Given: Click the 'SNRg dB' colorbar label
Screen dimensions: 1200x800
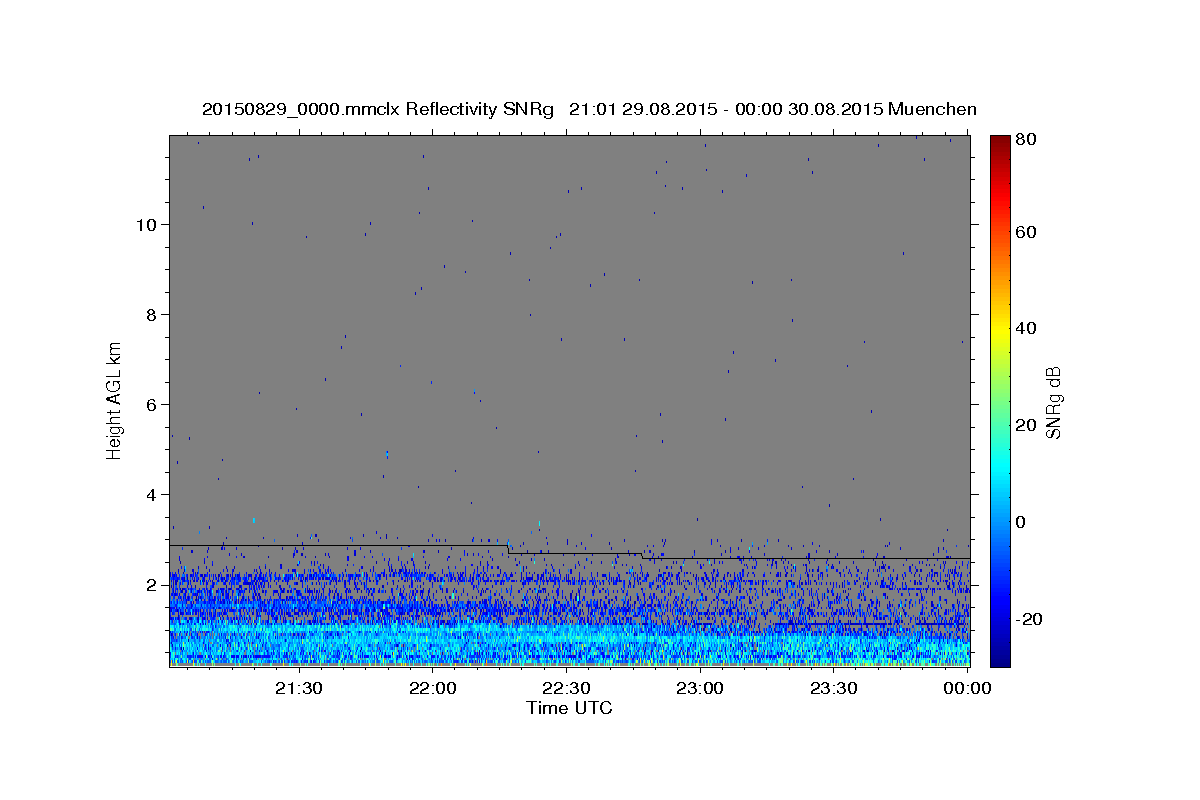Looking at the screenshot, I should pos(1053,402).
